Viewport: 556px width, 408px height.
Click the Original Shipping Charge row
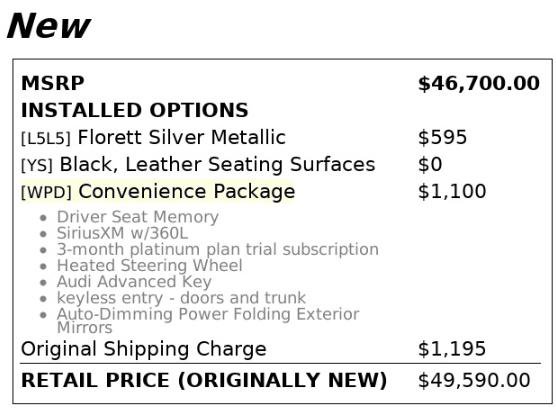point(281,349)
